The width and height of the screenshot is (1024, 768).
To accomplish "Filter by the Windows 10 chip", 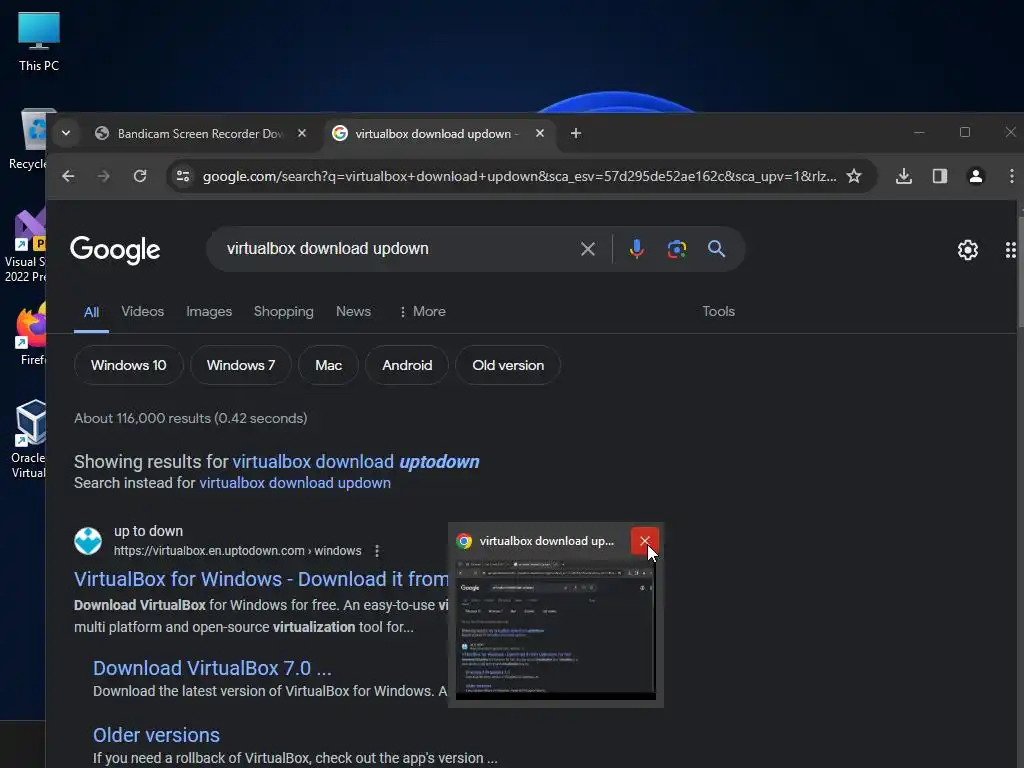I will [x=129, y=365].
